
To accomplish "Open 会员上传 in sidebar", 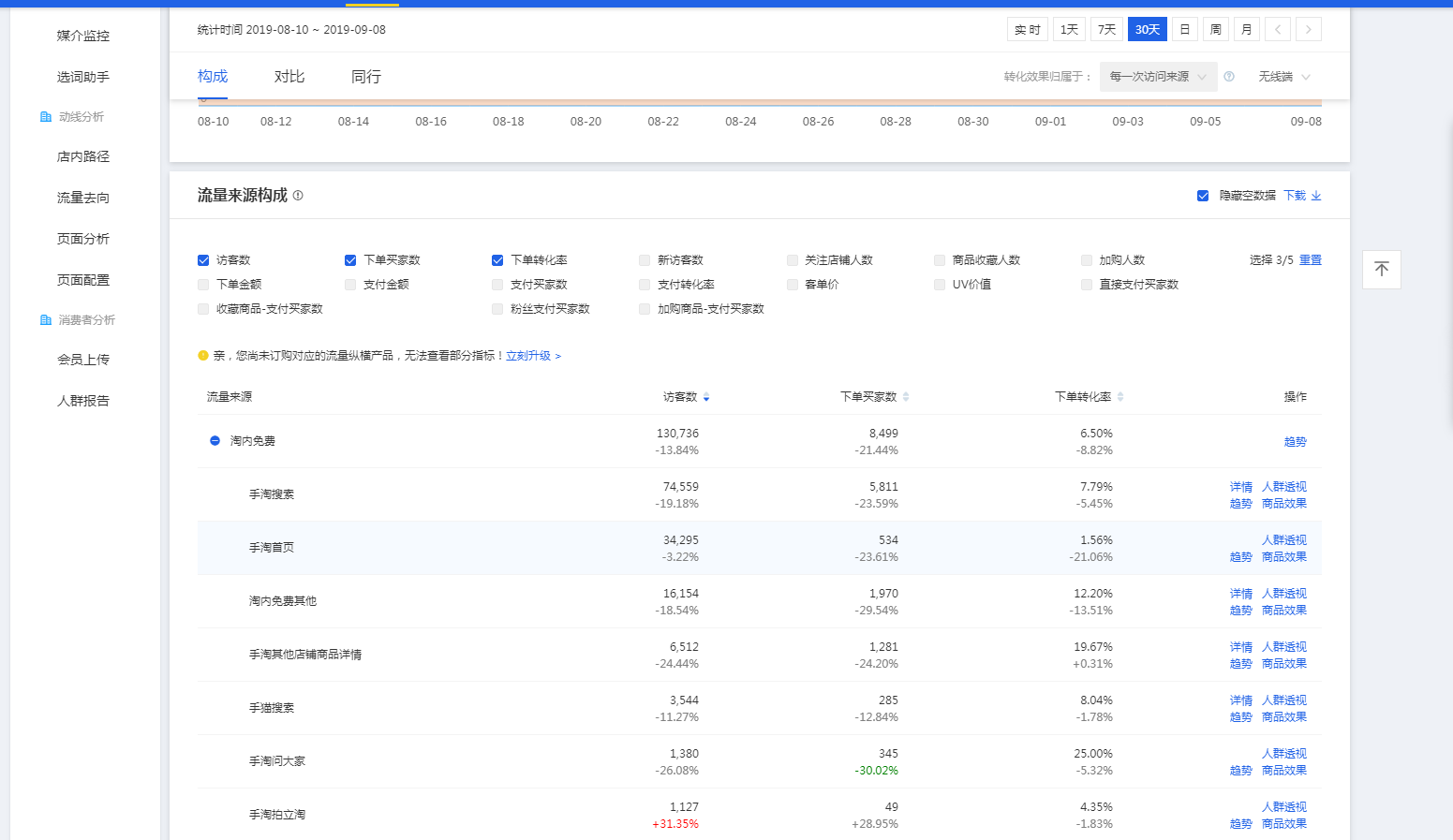I will (83, 360).
